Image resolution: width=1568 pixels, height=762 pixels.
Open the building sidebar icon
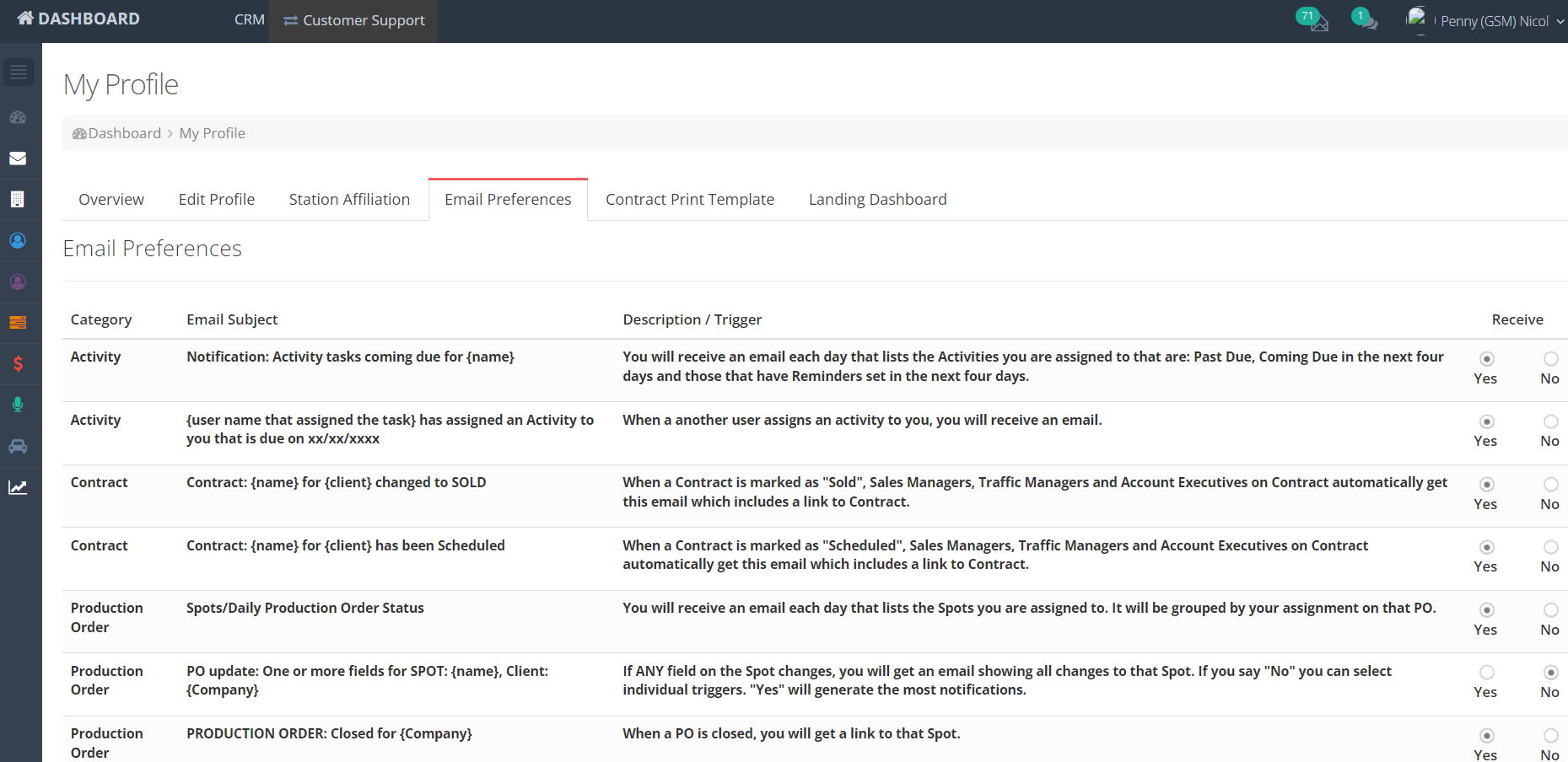(x=18, y=199)
